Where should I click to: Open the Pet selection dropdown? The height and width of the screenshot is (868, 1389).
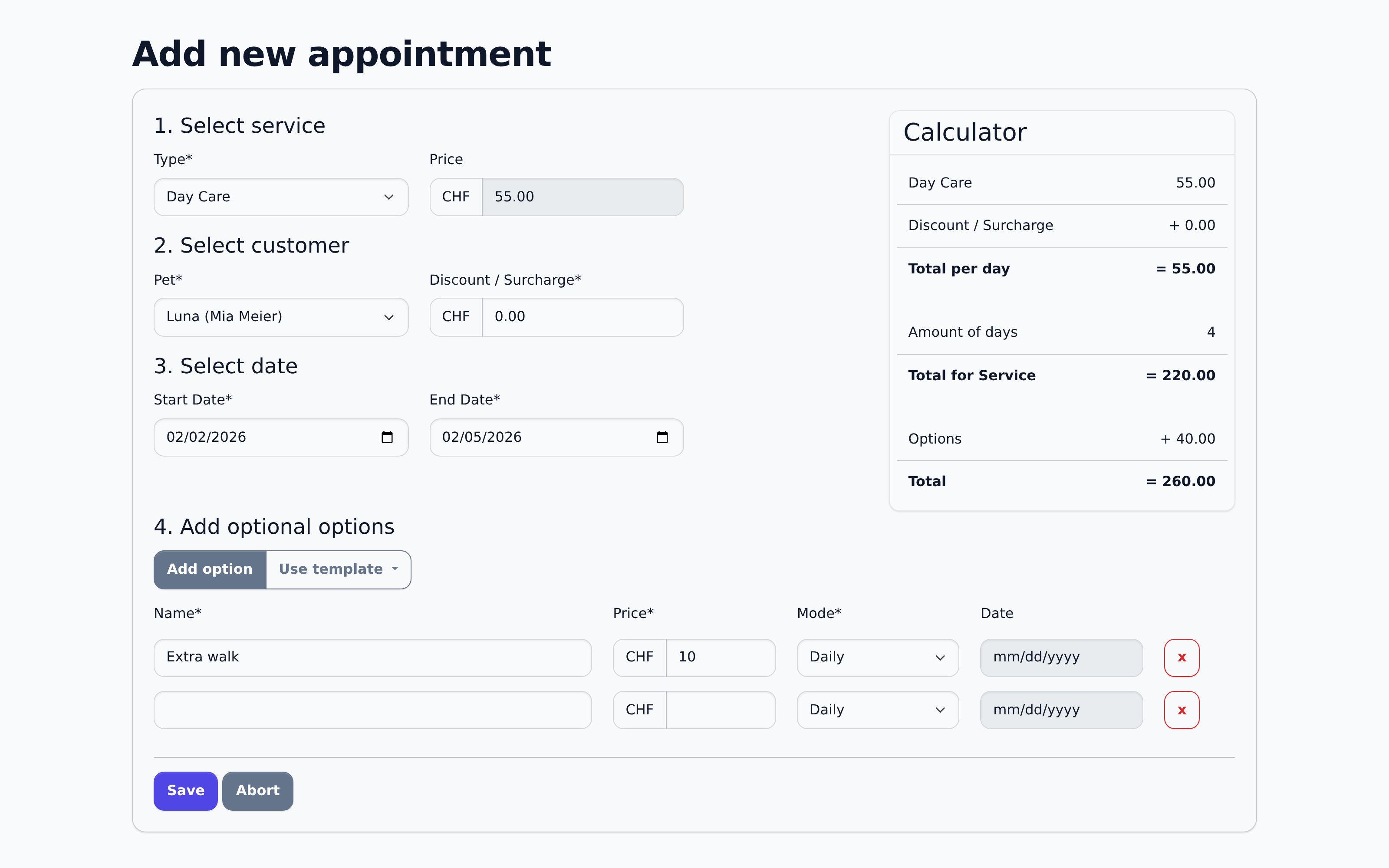tap(281, 316)
